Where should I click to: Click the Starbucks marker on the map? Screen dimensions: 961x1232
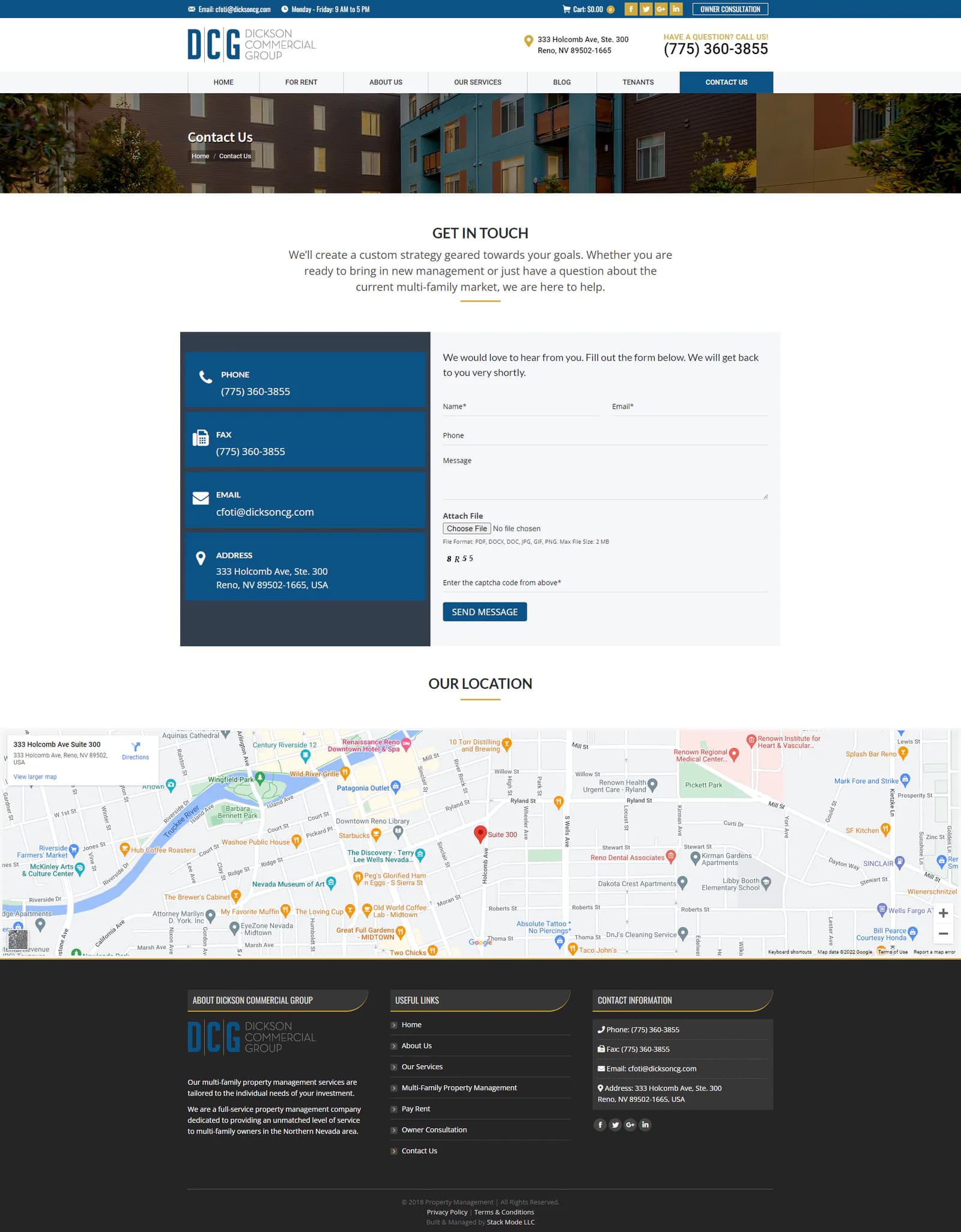click(376, 834)
